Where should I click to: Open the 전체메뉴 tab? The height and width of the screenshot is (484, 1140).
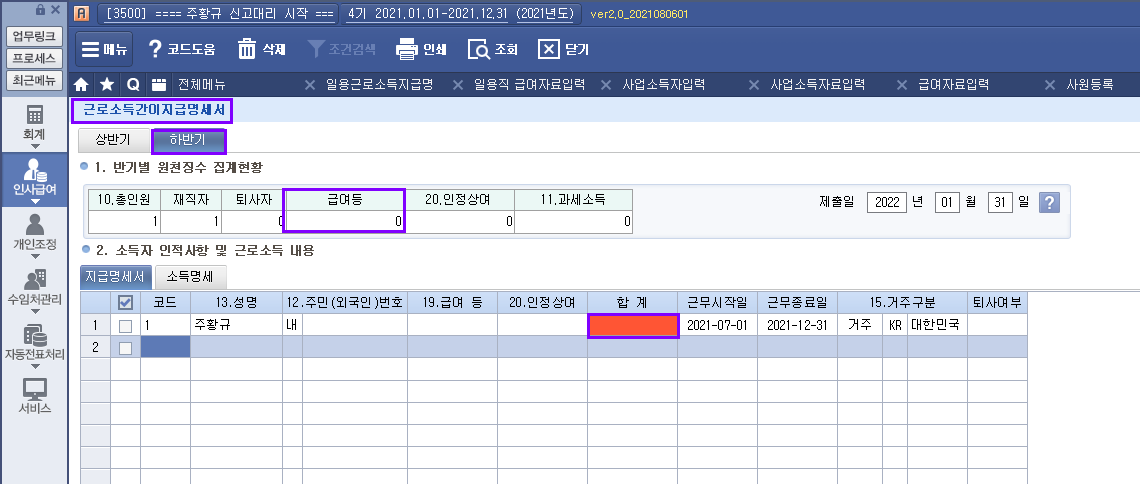point(202,84)
